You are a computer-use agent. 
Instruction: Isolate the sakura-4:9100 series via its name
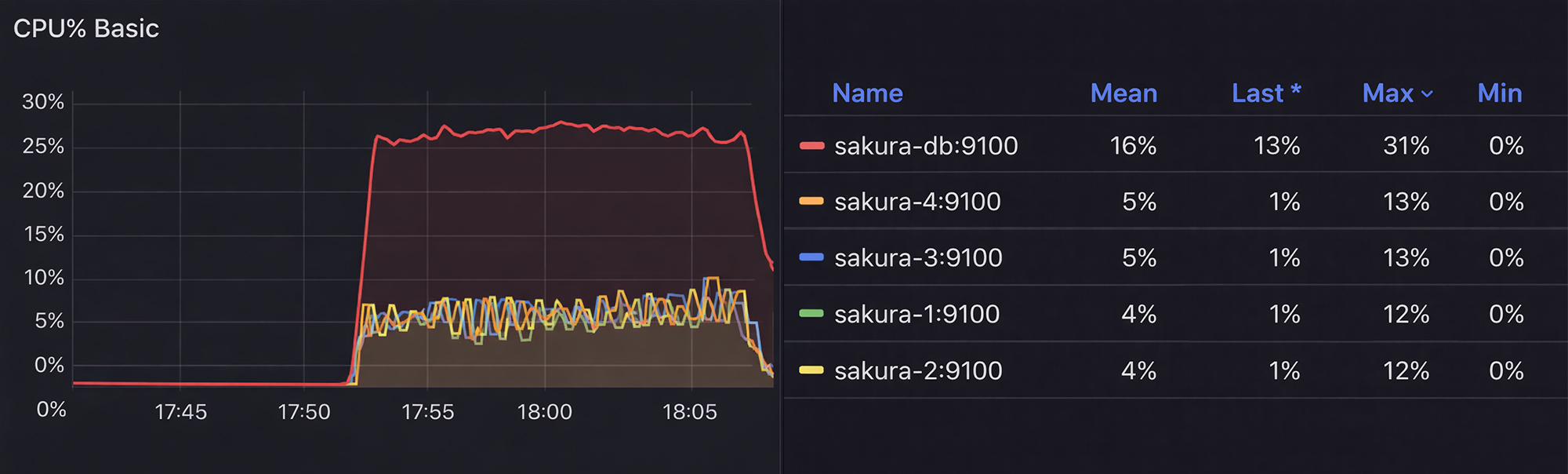[917, 202]
